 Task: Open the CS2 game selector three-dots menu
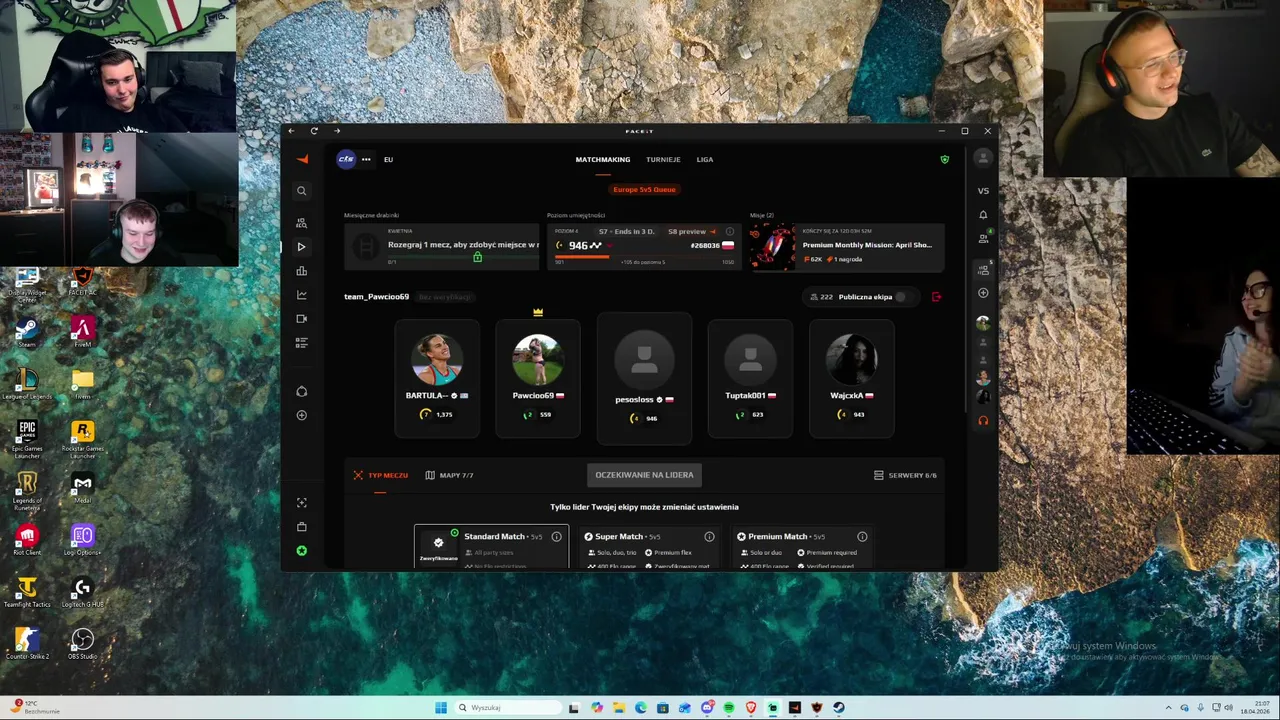(366, 159)
